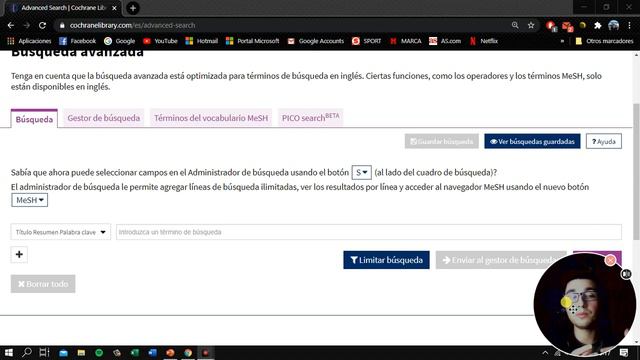Open the Windows notification center
640x360 pixels.
624,353
